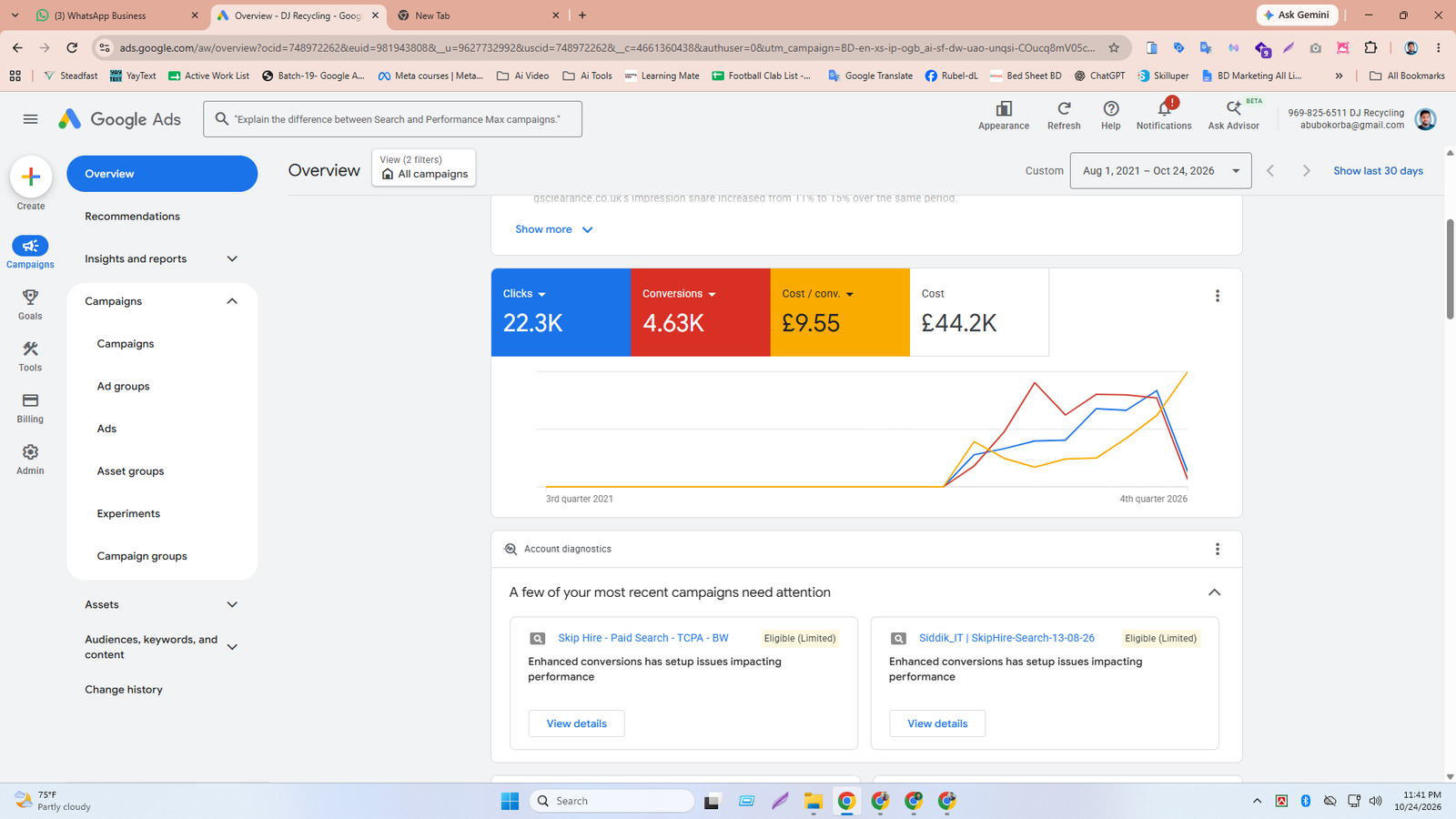1456x819 pixels.
Task: Click the Refresh icon in header
Action: click(1064, 109)
